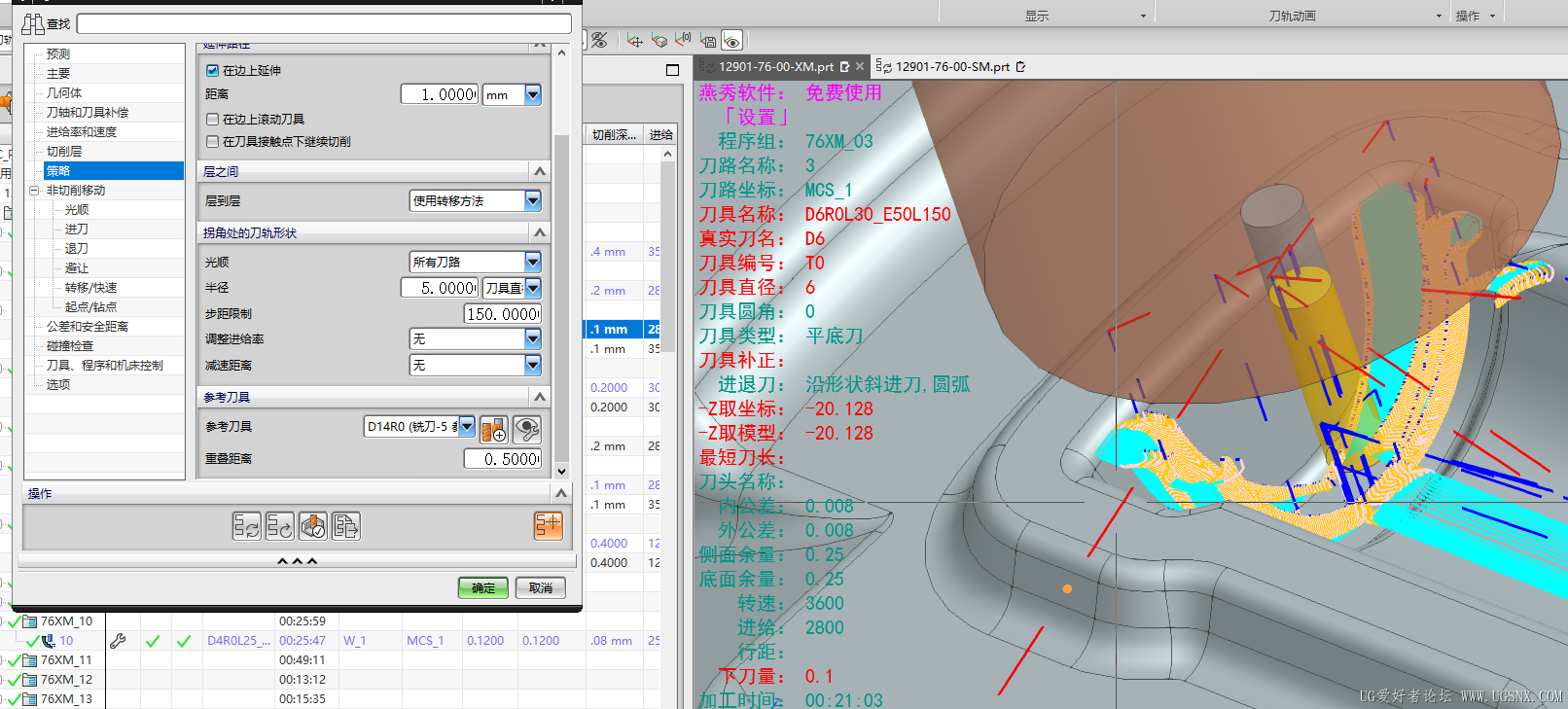The image size is (1568, 709).
Task: Click the List toolpath output icon
Action: 345,526
